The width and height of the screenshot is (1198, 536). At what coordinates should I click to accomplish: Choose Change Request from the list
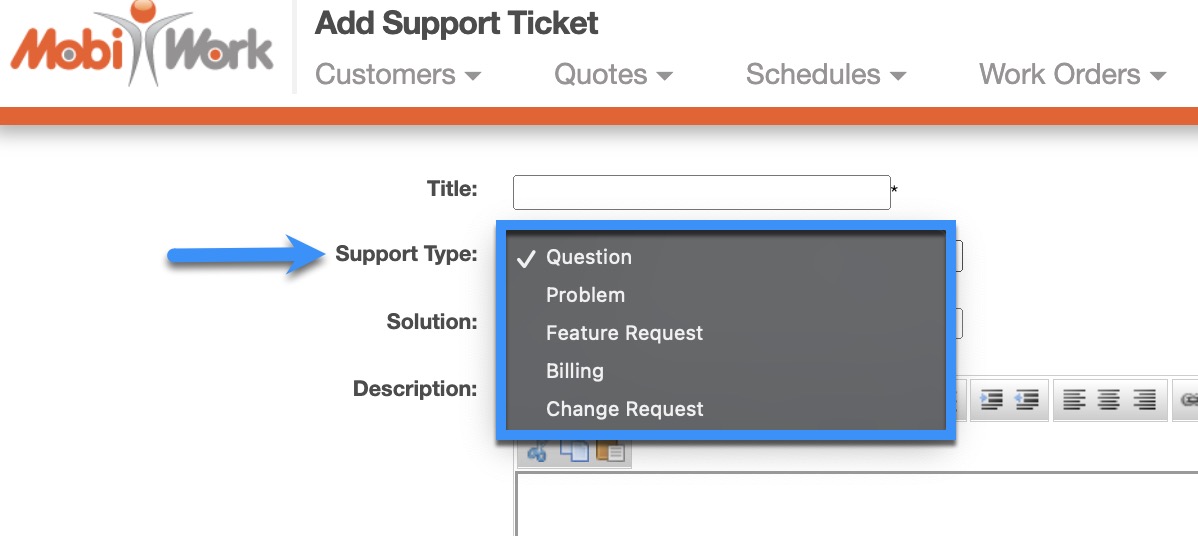tap(624, 409)
